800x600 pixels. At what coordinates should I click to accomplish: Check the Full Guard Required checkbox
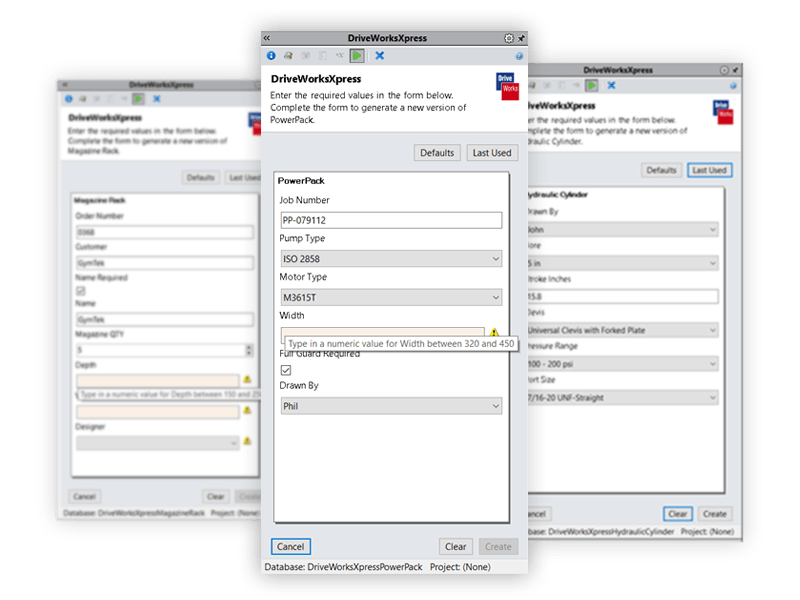287,369
